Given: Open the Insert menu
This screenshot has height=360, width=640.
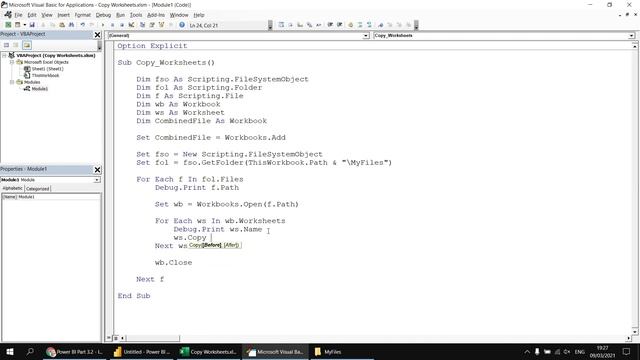Looking at the screenshot, I should pos(63,15).
